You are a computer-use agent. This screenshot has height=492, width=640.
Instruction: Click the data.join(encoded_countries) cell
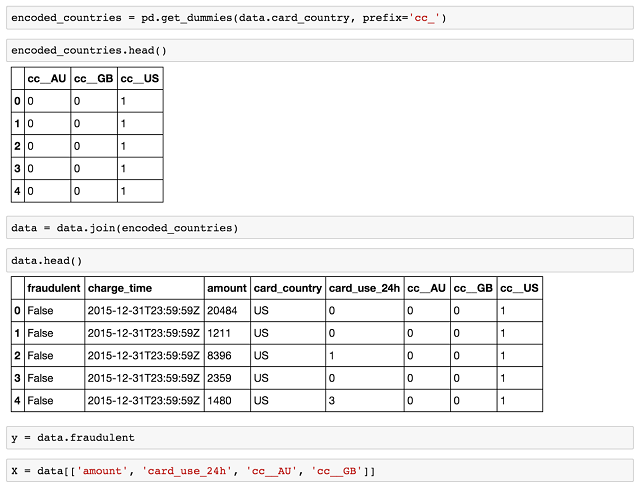[320, 228]
